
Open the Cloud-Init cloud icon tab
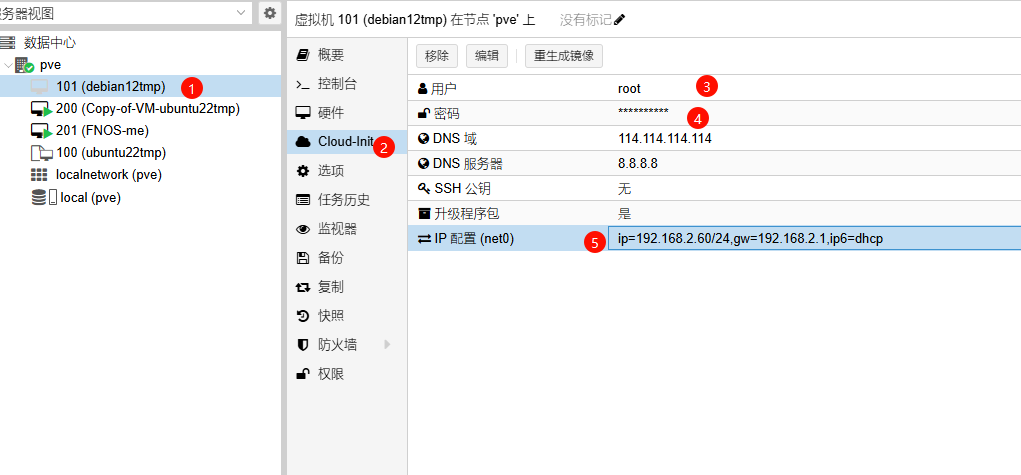(x=303, y=141)
